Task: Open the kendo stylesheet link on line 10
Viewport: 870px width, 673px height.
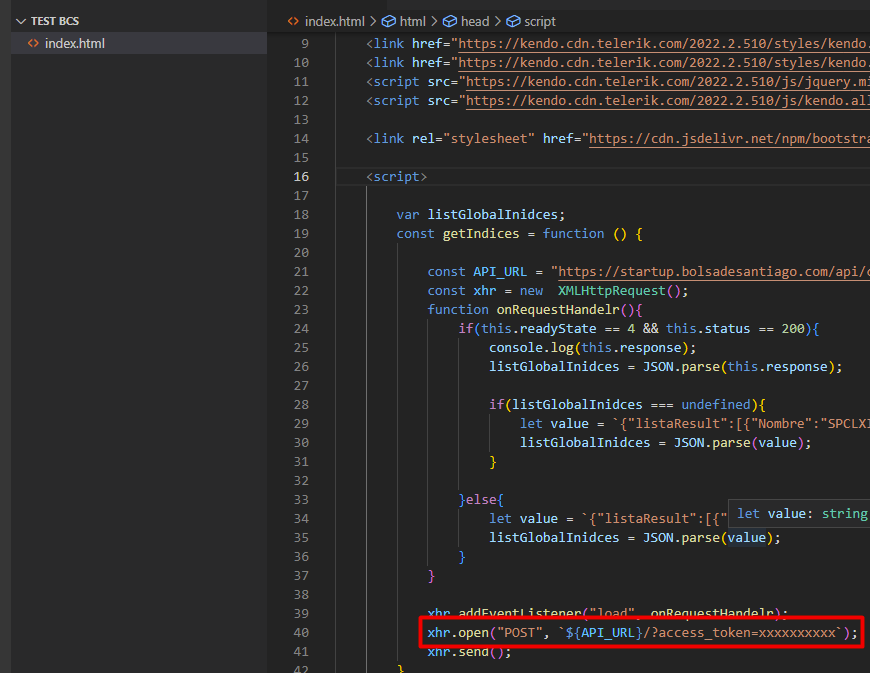Action: [664, 63]
